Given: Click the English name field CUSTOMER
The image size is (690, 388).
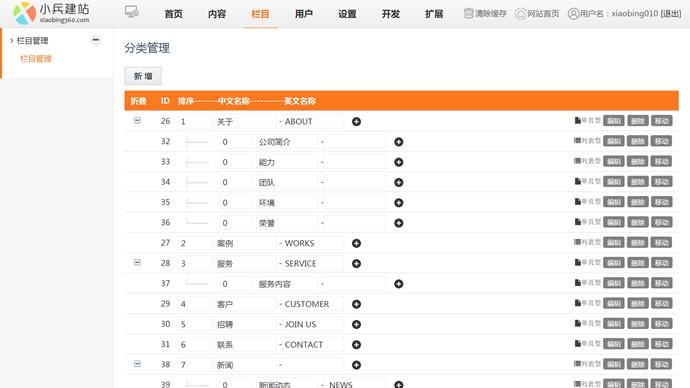Looking at the screenshot, I should [313, 304].
